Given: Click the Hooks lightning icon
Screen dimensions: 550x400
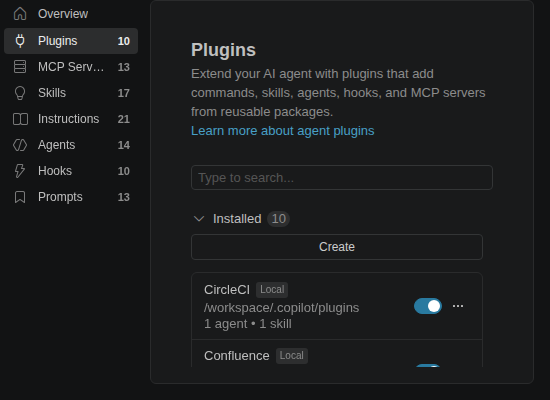Looking at the screenshot, I should pos(20,171).
